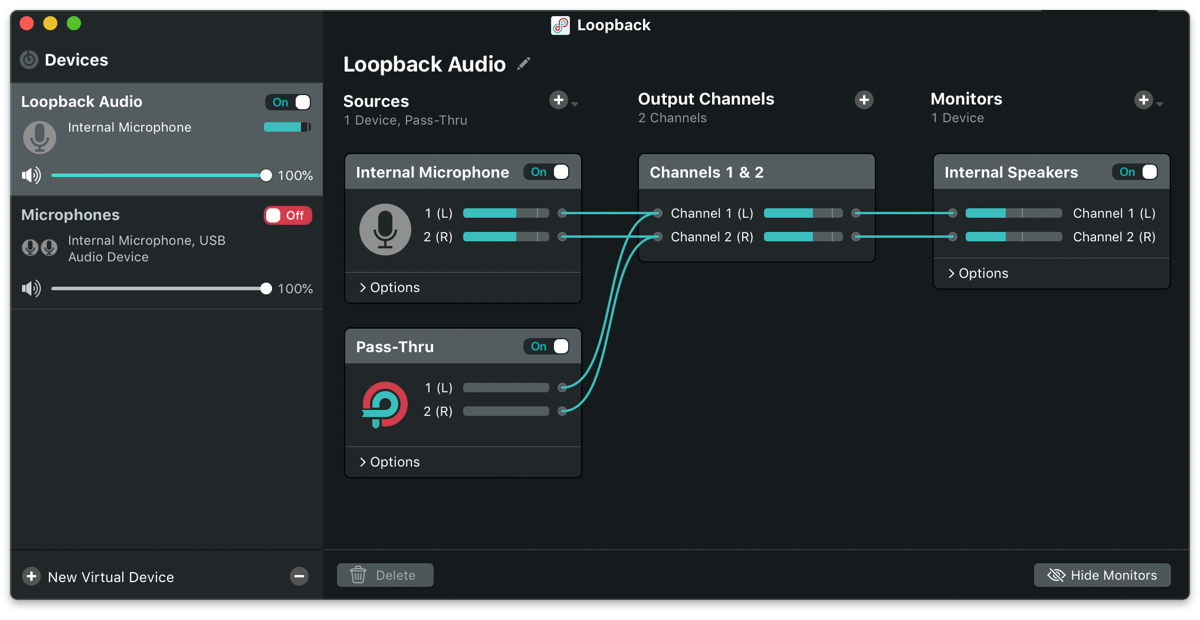
Task: Adjust the Loopback Audio volume slider
Action: pyautogui.click(x=160, y=175)
